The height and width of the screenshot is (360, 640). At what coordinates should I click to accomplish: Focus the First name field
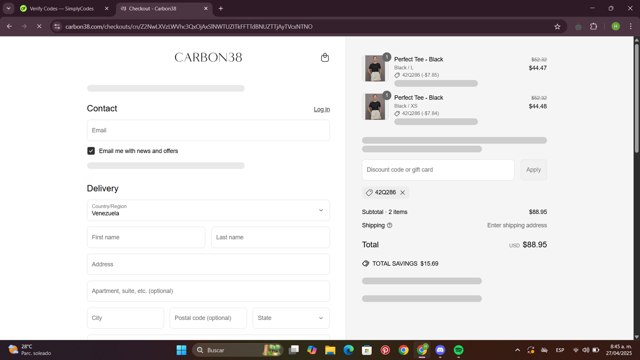coord(146,237)
